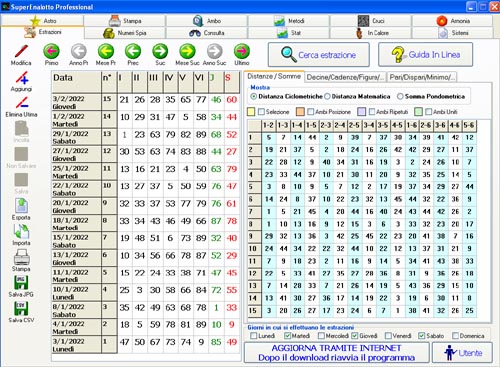Viewport: 500px width, 367px height.
Task: Click yellow color swatch beside Selezione
Action: coord(251,112)
